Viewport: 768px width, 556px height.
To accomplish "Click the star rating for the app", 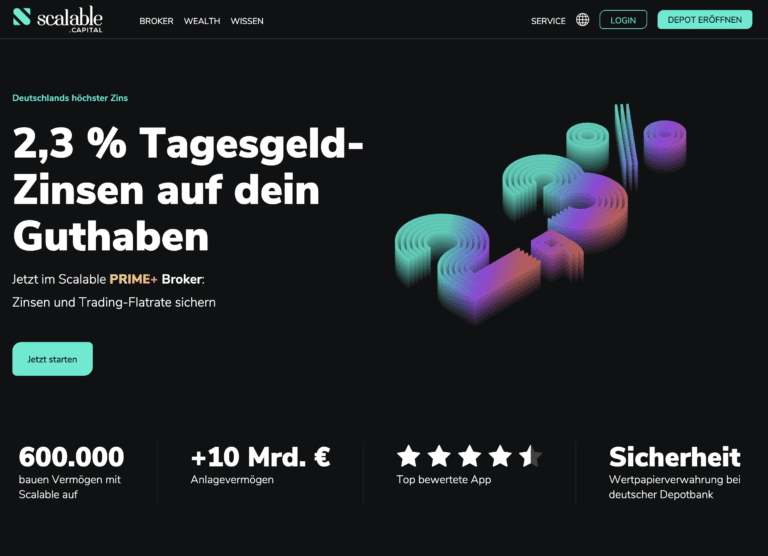I will tap(469, 456).
